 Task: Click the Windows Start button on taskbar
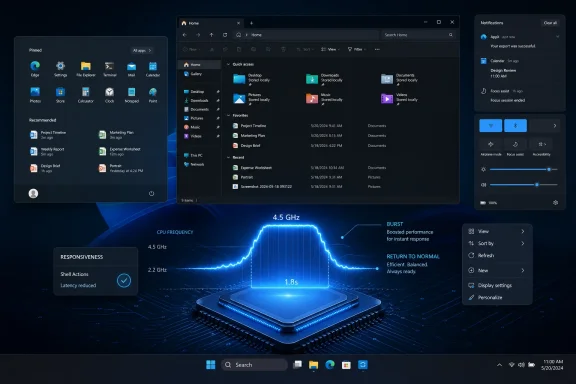click(211, 365)
